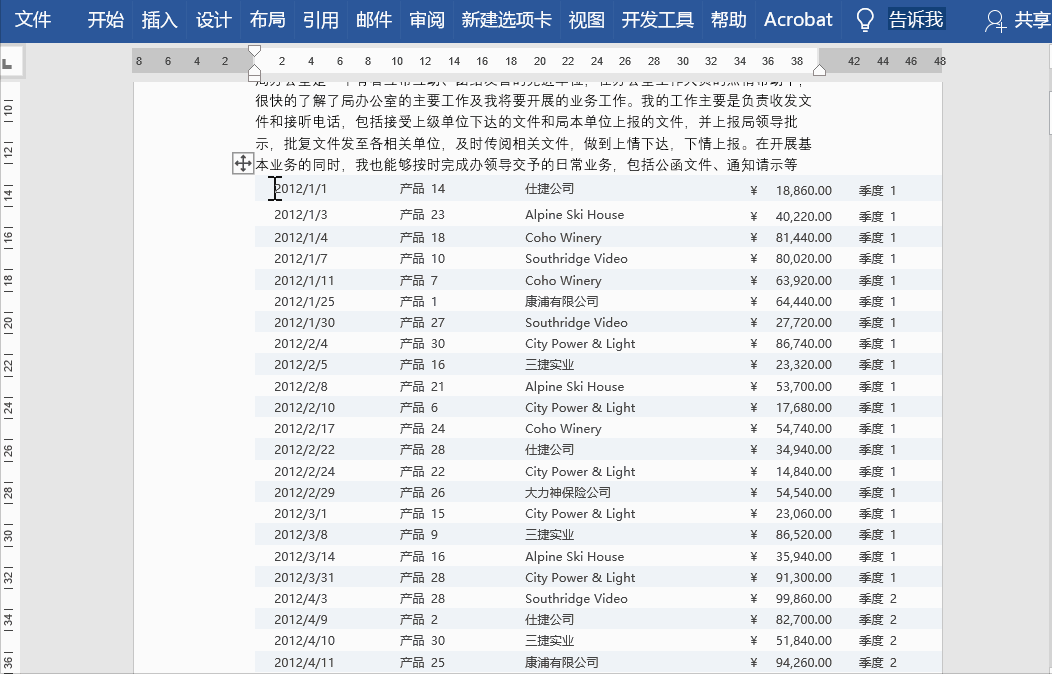Click date cell 2012/3/1

[x=300, y=514]
